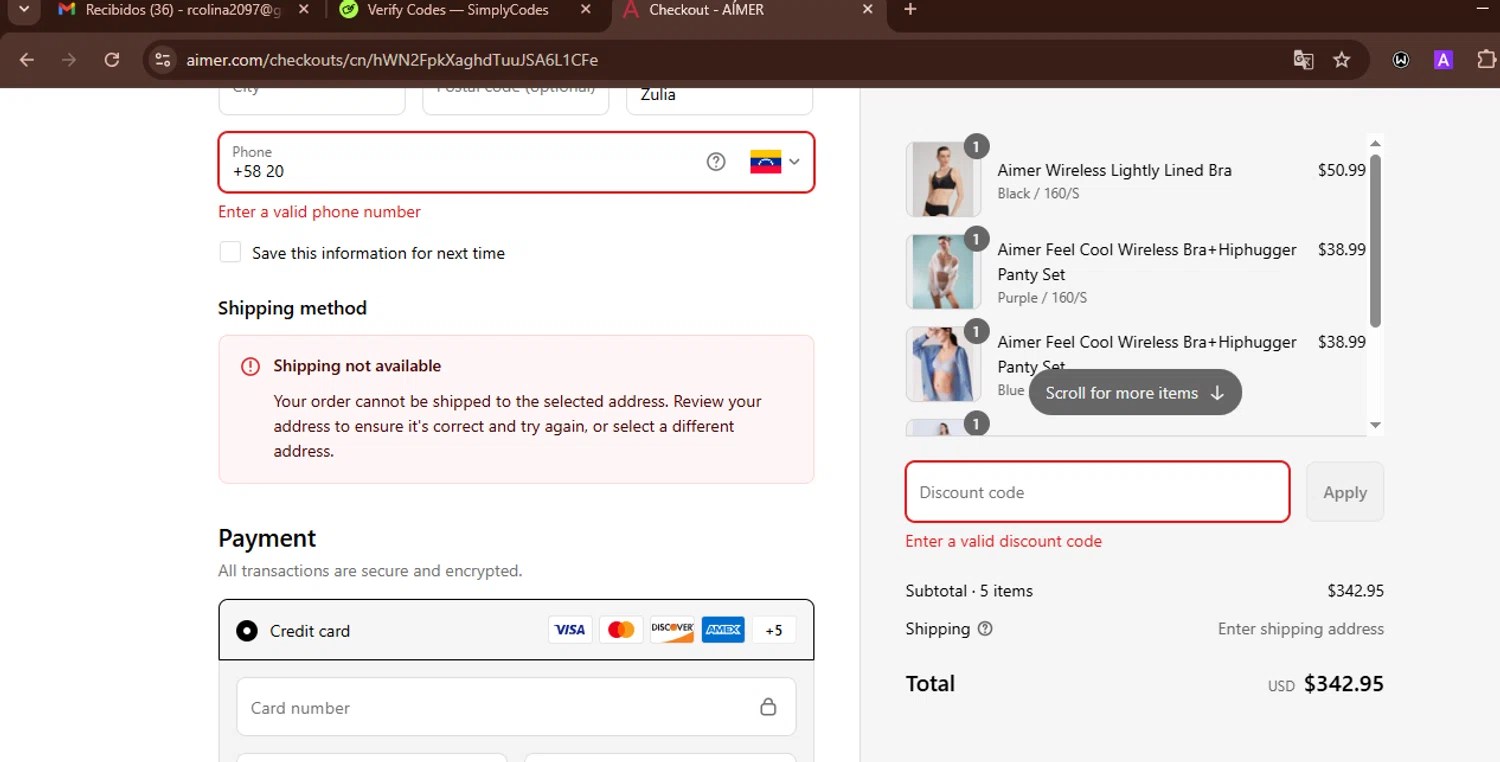Close the Checkout - AIMER tab

point(868,10)
